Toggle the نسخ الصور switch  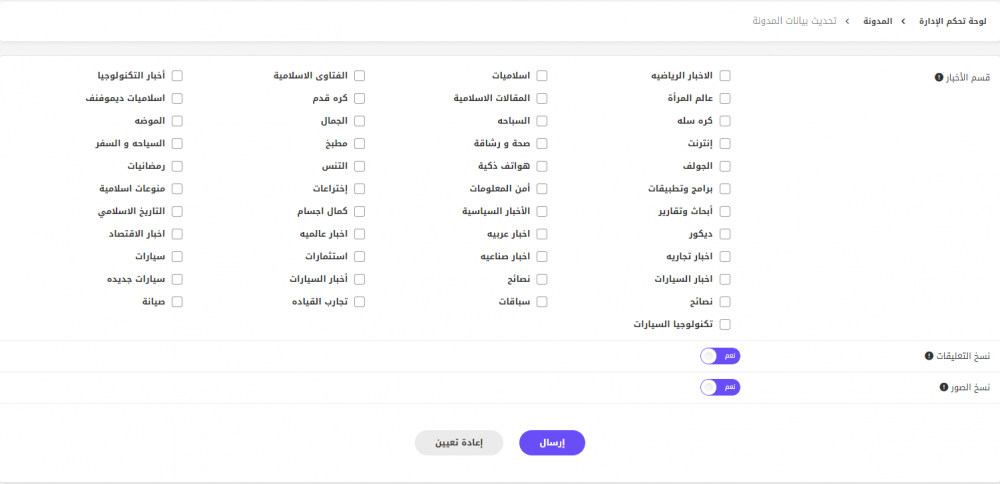pos(720,387)
